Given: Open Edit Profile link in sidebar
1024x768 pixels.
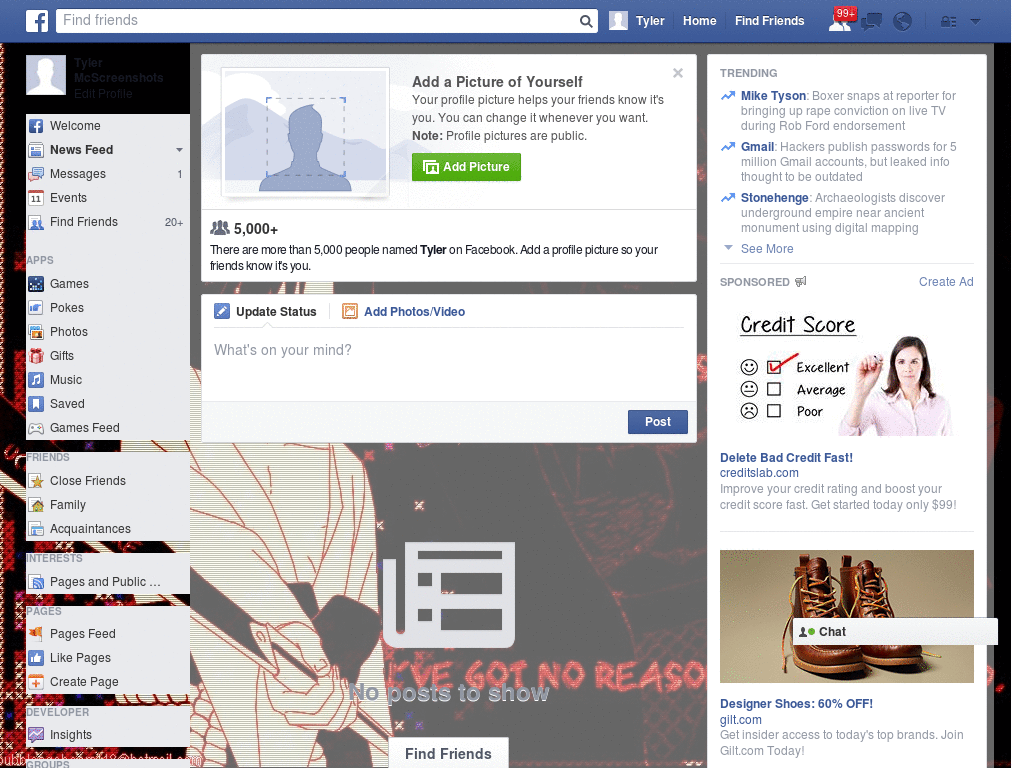Looking at the screenshot, I should pyautogui.click(x=103, y=94).
